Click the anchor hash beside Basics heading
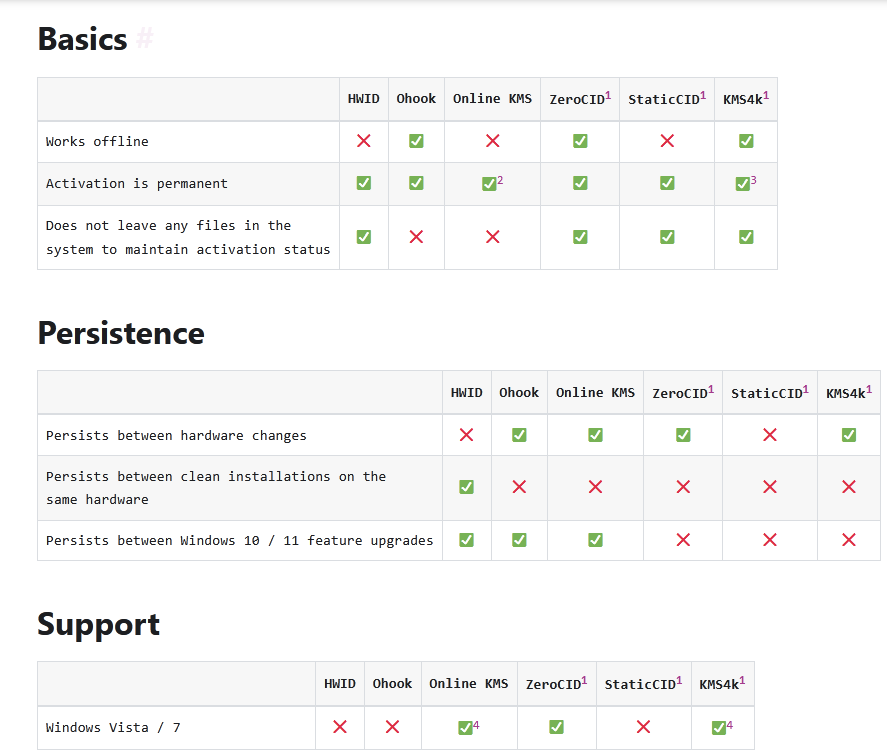 (145, 40)
